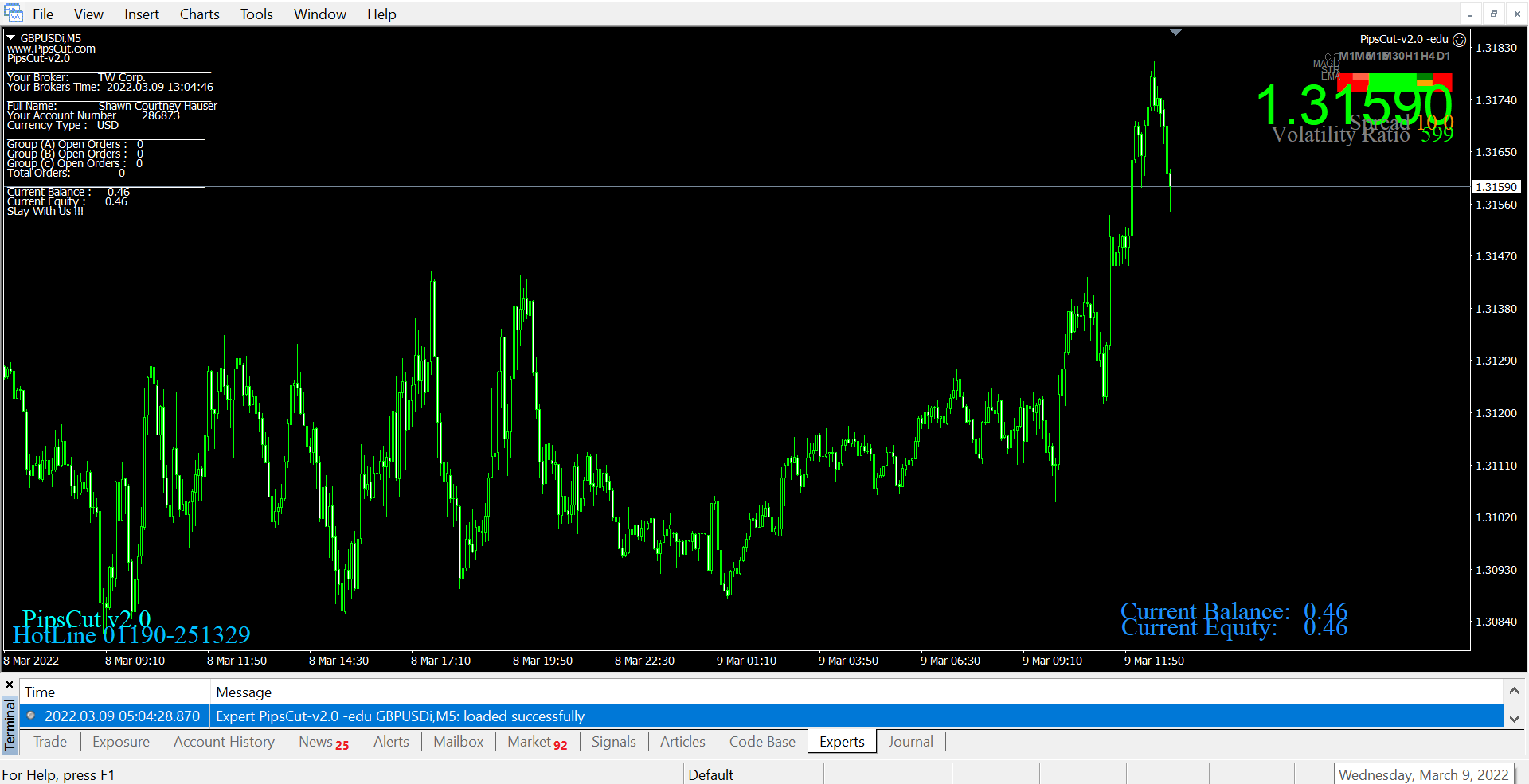The image size is (1529, 784).
Task: Switch to the Trade tab
Action: 50,742
